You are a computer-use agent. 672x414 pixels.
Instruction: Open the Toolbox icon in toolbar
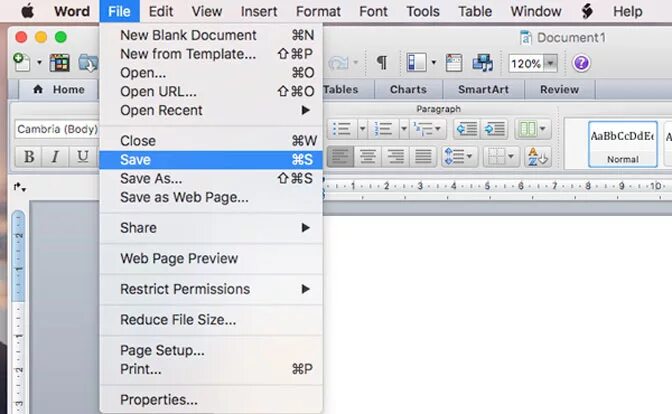coord(453,63)
